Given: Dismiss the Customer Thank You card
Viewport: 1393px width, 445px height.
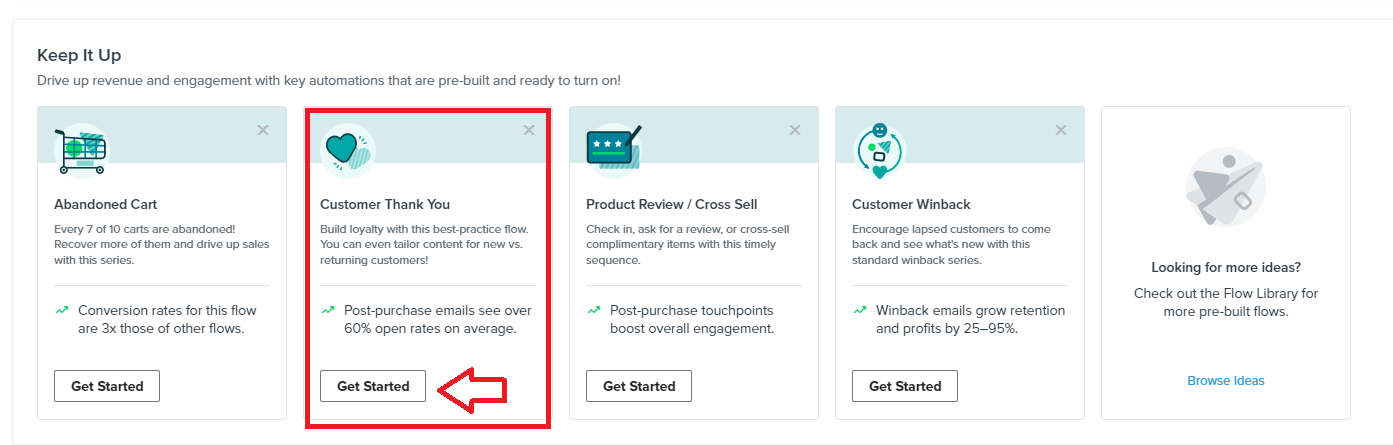Looking at the screenshot, I should [529, 130].
